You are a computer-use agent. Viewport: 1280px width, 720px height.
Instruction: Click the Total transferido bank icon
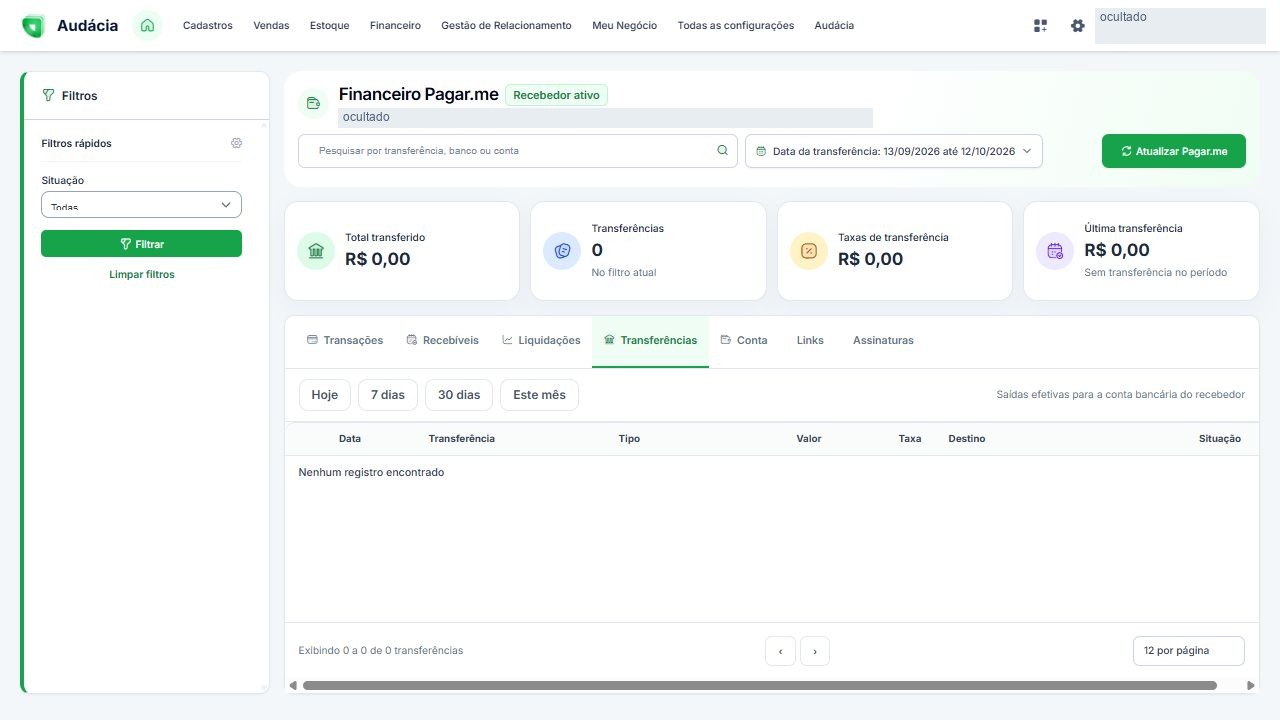point(316,250)
